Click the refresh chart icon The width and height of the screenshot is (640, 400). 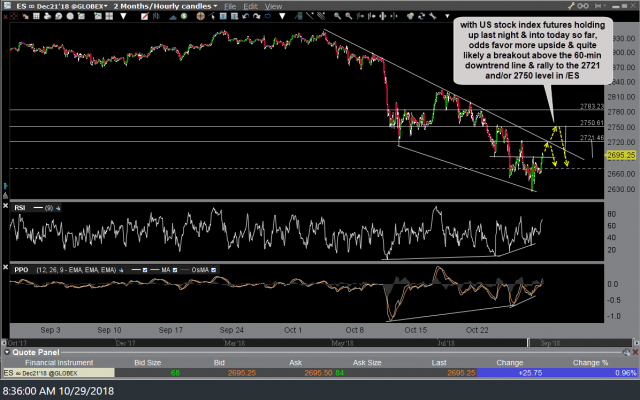(421, 16)
